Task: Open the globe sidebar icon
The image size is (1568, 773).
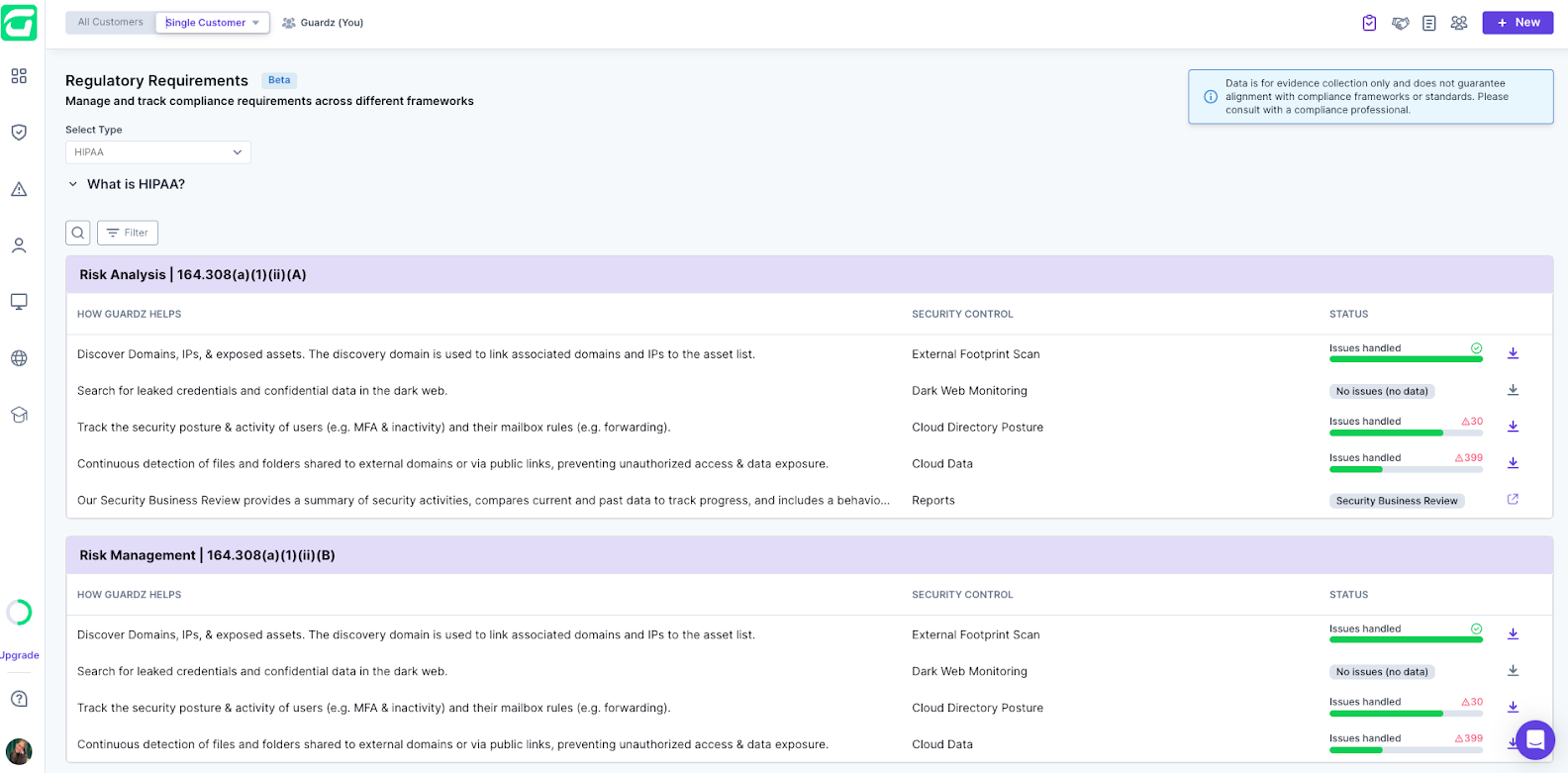Action: (19, 358)
